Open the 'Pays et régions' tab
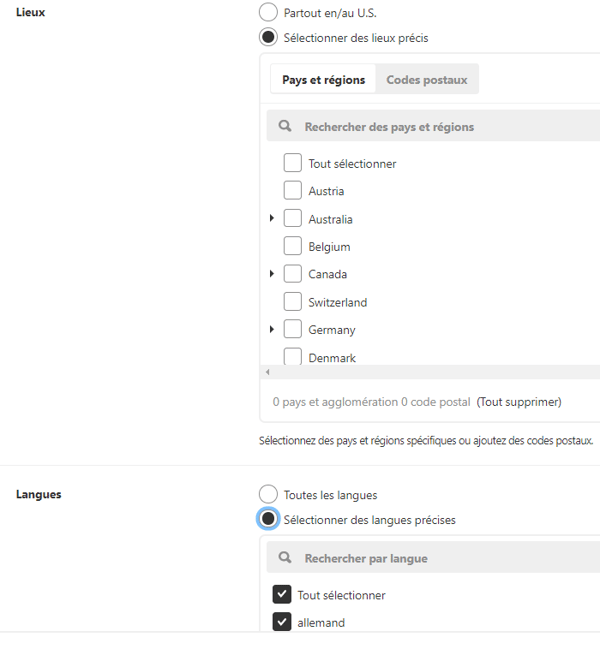 click(323, 80)
